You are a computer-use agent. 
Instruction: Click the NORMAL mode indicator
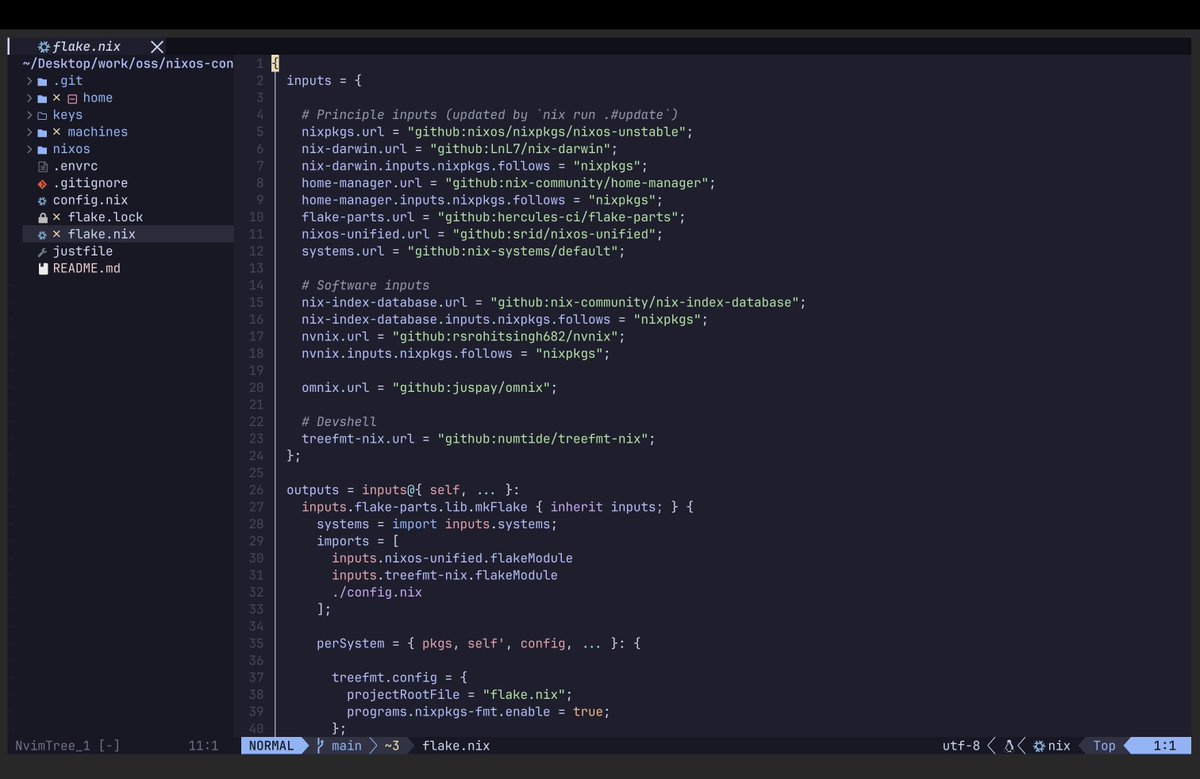point(271,746)
